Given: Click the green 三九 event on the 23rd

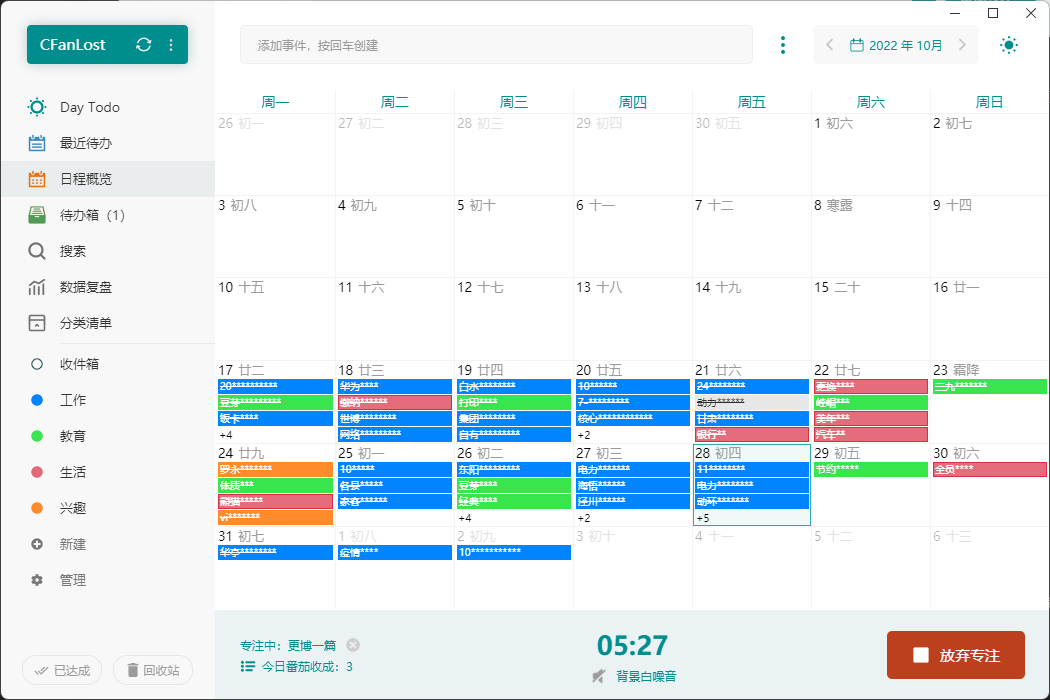Looking at the screenshot, I should (x=990, y=386).
